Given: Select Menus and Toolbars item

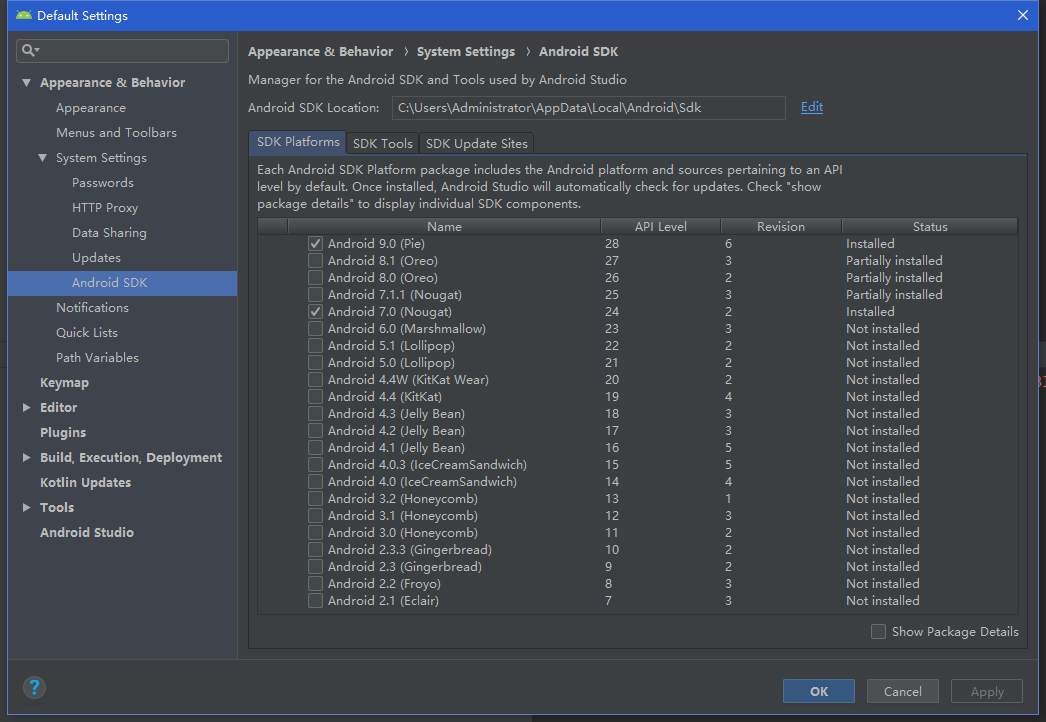Looking at the screenshot, I should (117, 133).
